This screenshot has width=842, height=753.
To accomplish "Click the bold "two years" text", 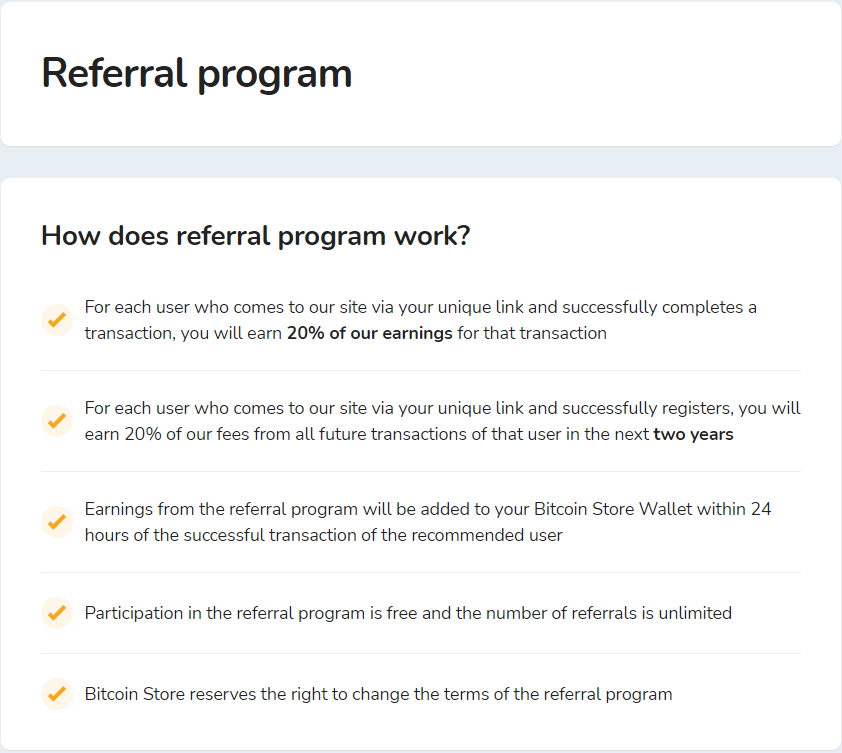I will coord(693,435).
